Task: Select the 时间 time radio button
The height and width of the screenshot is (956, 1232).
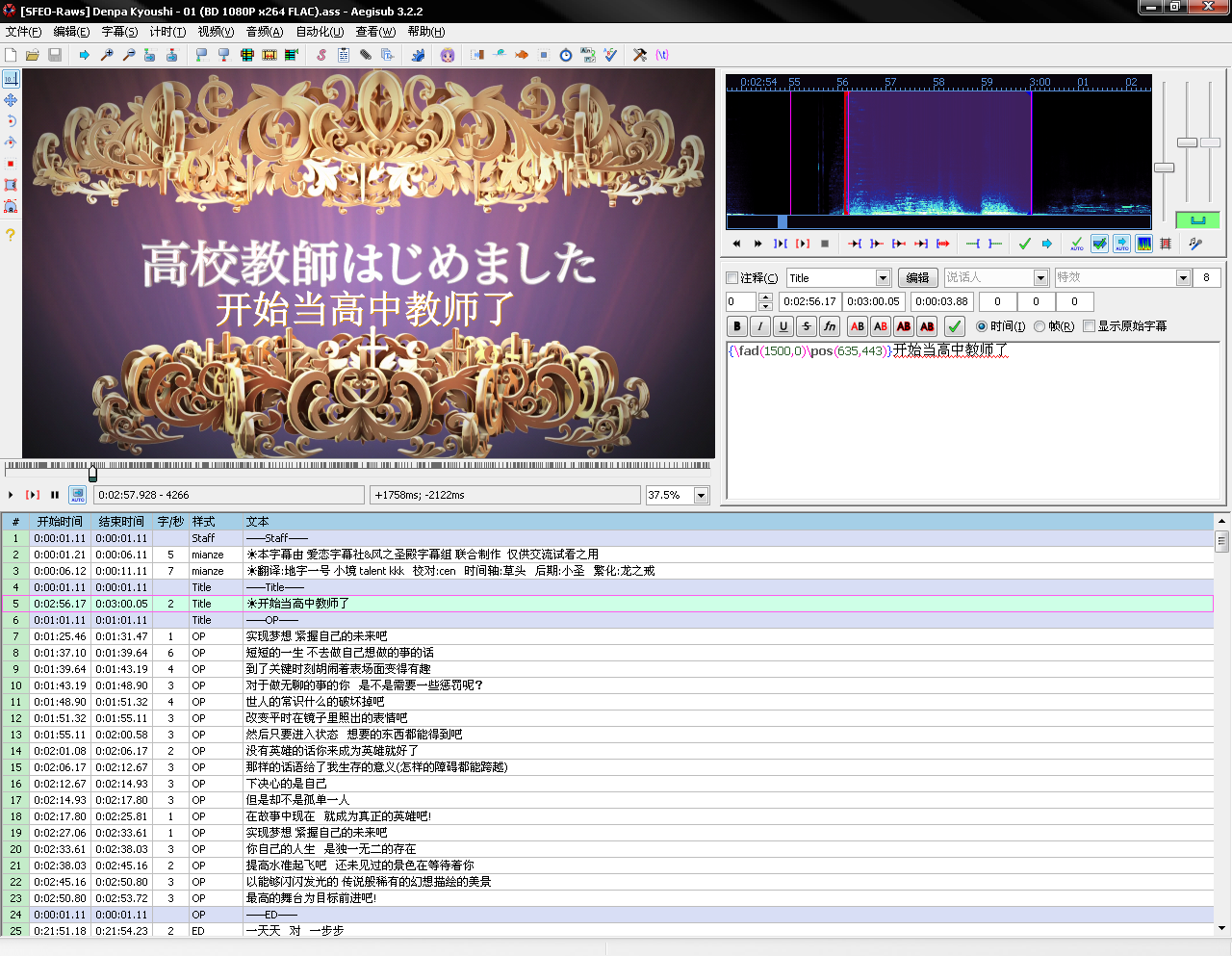Action: [x=982, y=326]
